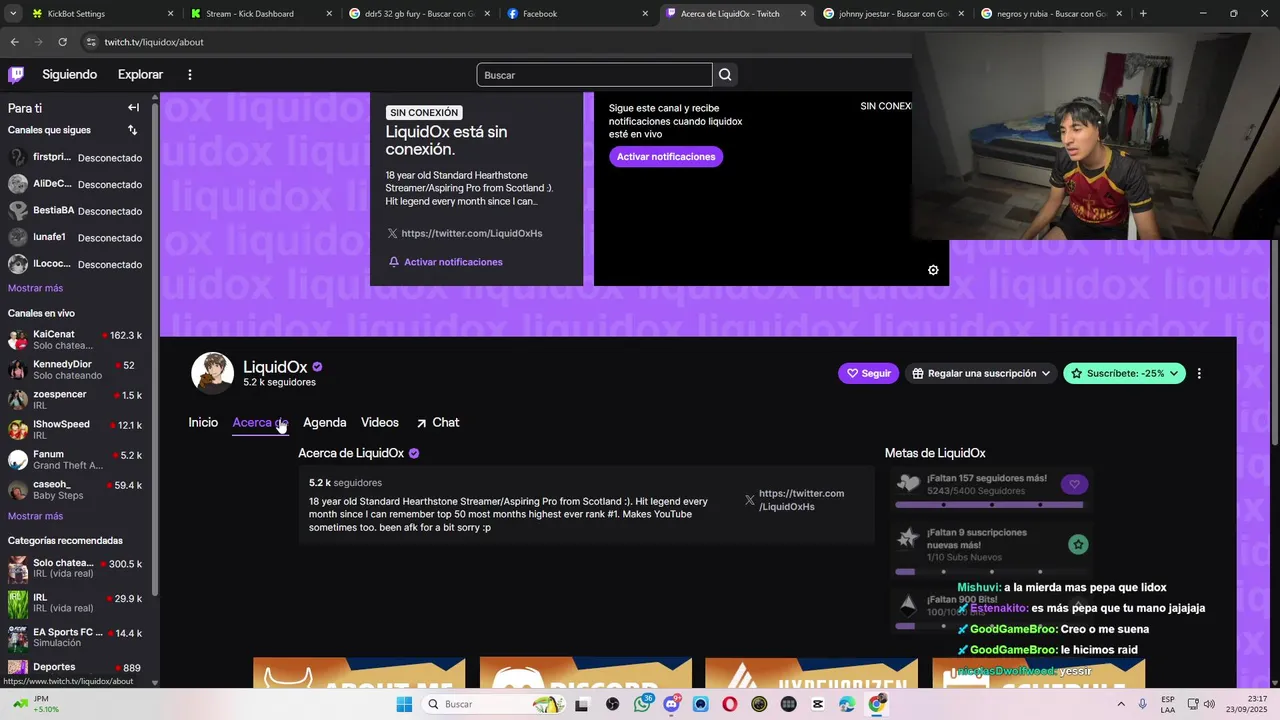Open the Solo chateando recommended category
The height and width of the screenshot is (720, 1280).
(x=76, y=569)
